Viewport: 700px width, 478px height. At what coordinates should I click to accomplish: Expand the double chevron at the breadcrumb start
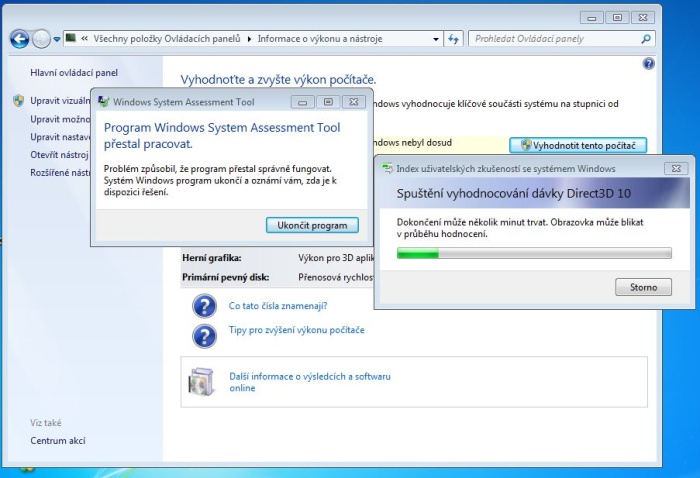coord(84,39)
